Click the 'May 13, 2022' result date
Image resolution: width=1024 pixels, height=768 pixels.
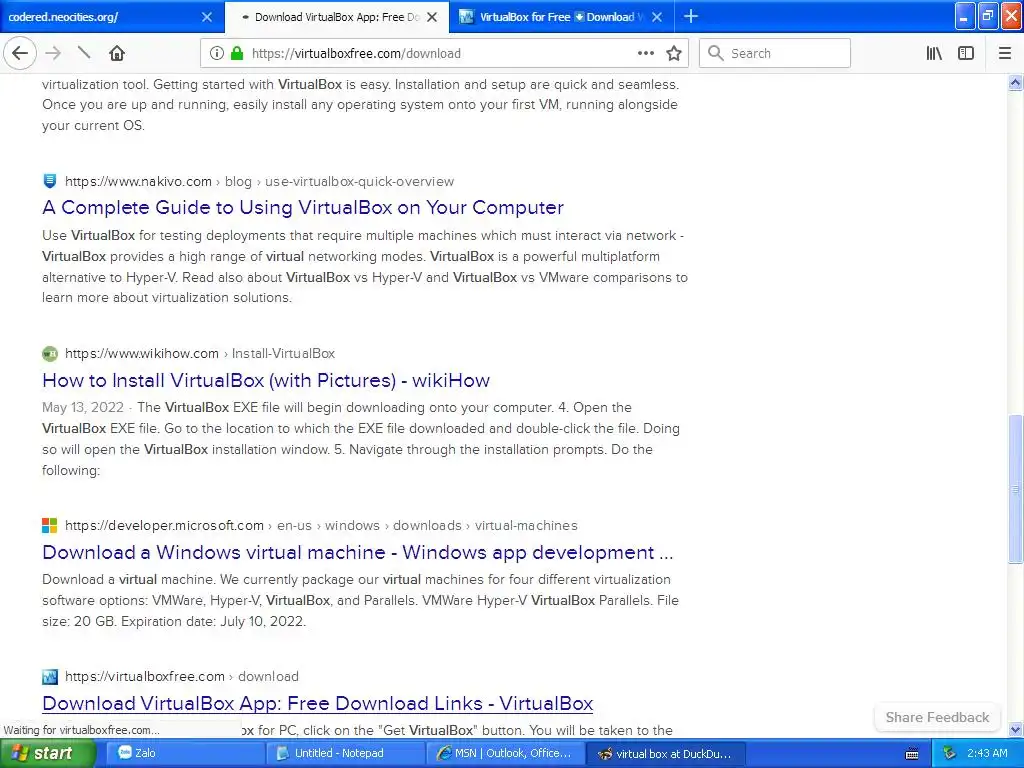82,408
